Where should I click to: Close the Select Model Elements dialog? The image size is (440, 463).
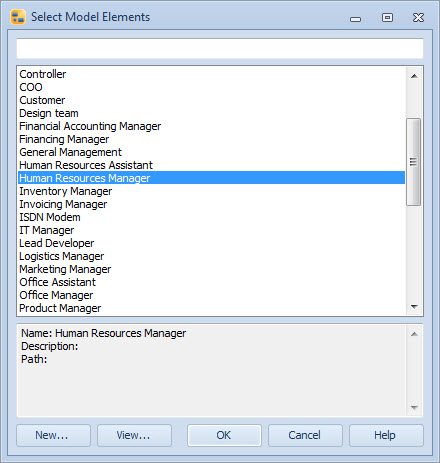pyautogui.click(x=418, y=18)
